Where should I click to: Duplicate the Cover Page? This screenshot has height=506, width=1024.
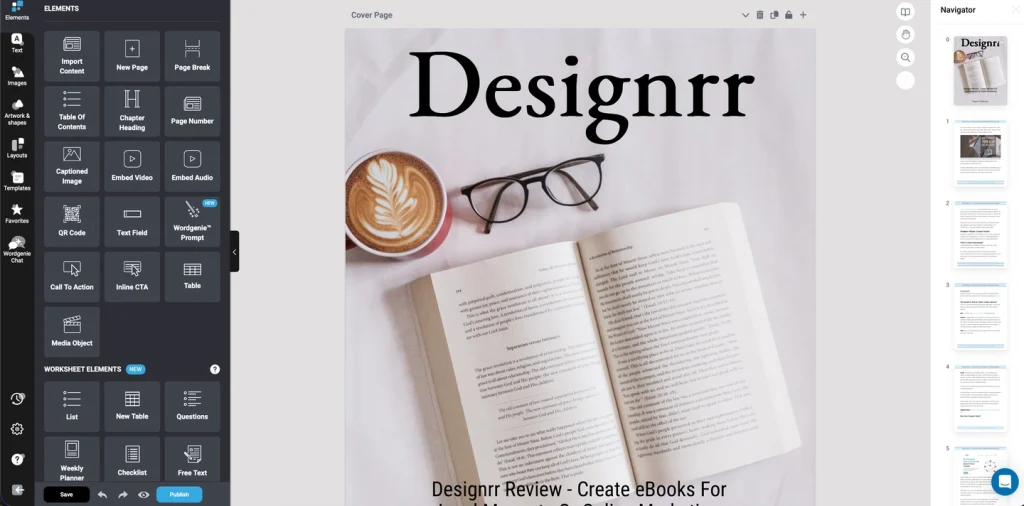point(774,15)
